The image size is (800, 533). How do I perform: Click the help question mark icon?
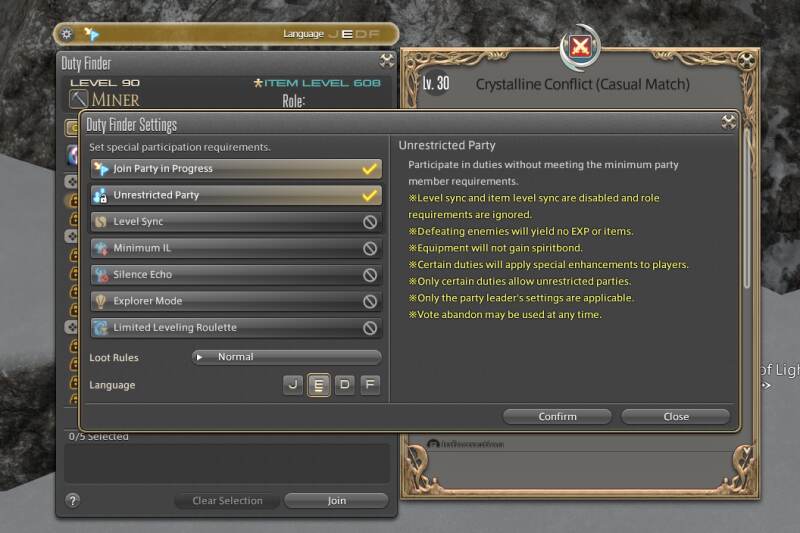click(x=72, y=500)
